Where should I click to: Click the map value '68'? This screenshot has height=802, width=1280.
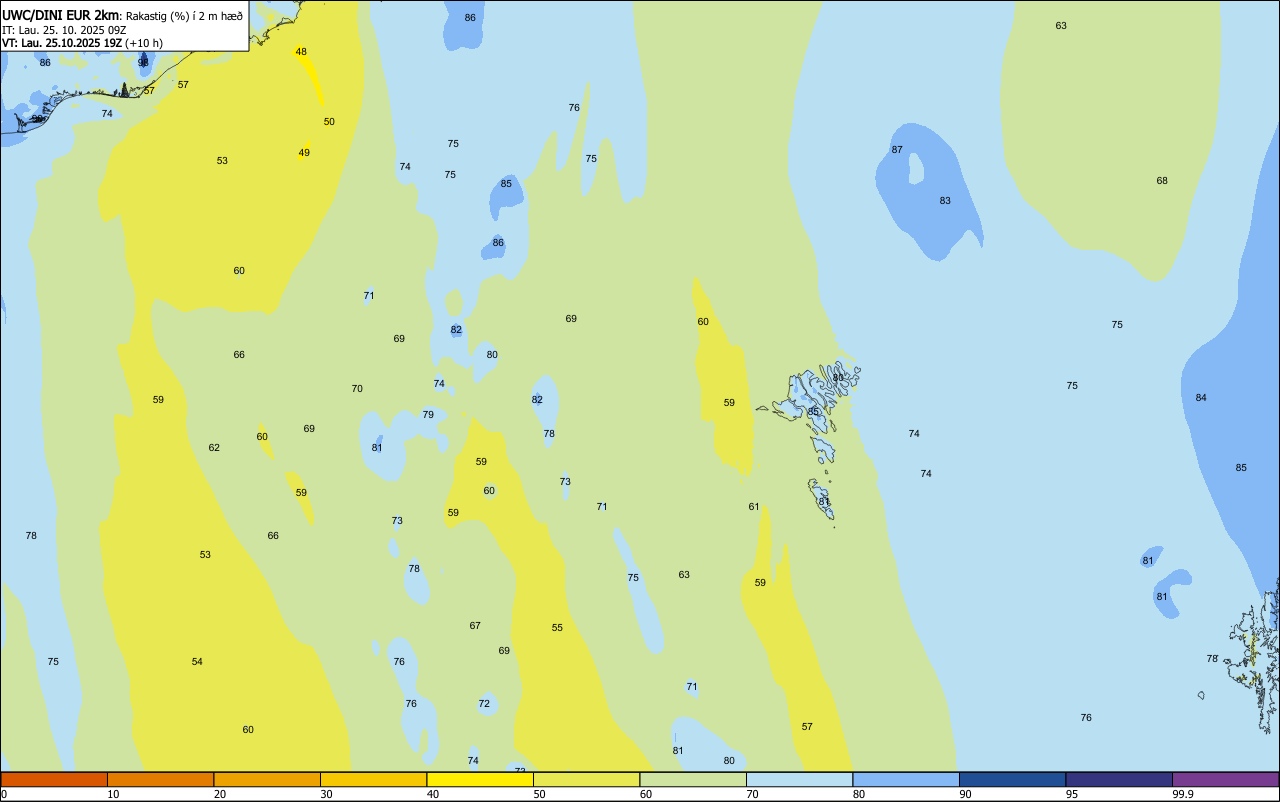point(1162,181)
